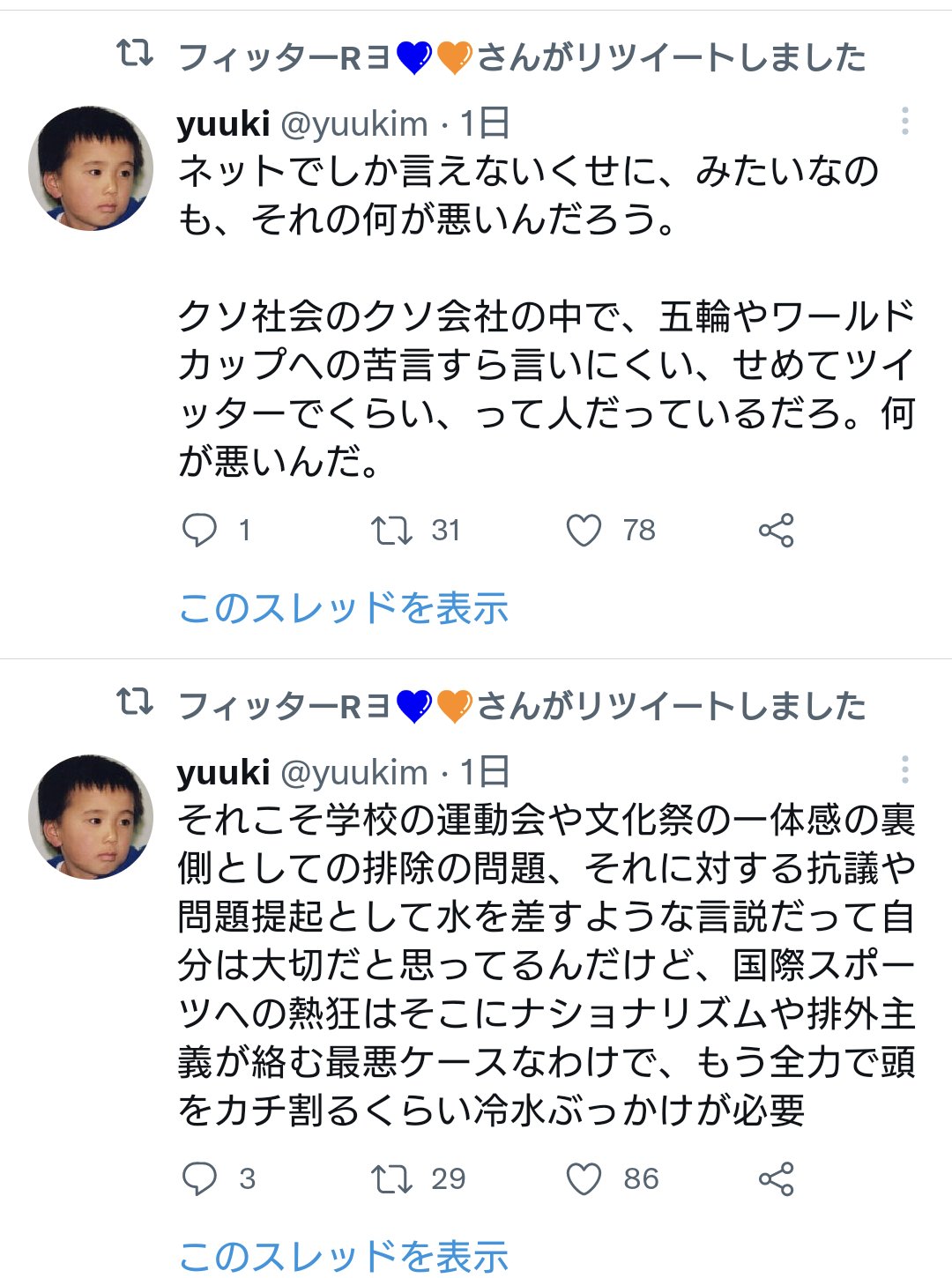Reply to the first yuuki tweet
Image resolution: width=952 pixels, height=1278 pixels.
[x=199, y=531]
